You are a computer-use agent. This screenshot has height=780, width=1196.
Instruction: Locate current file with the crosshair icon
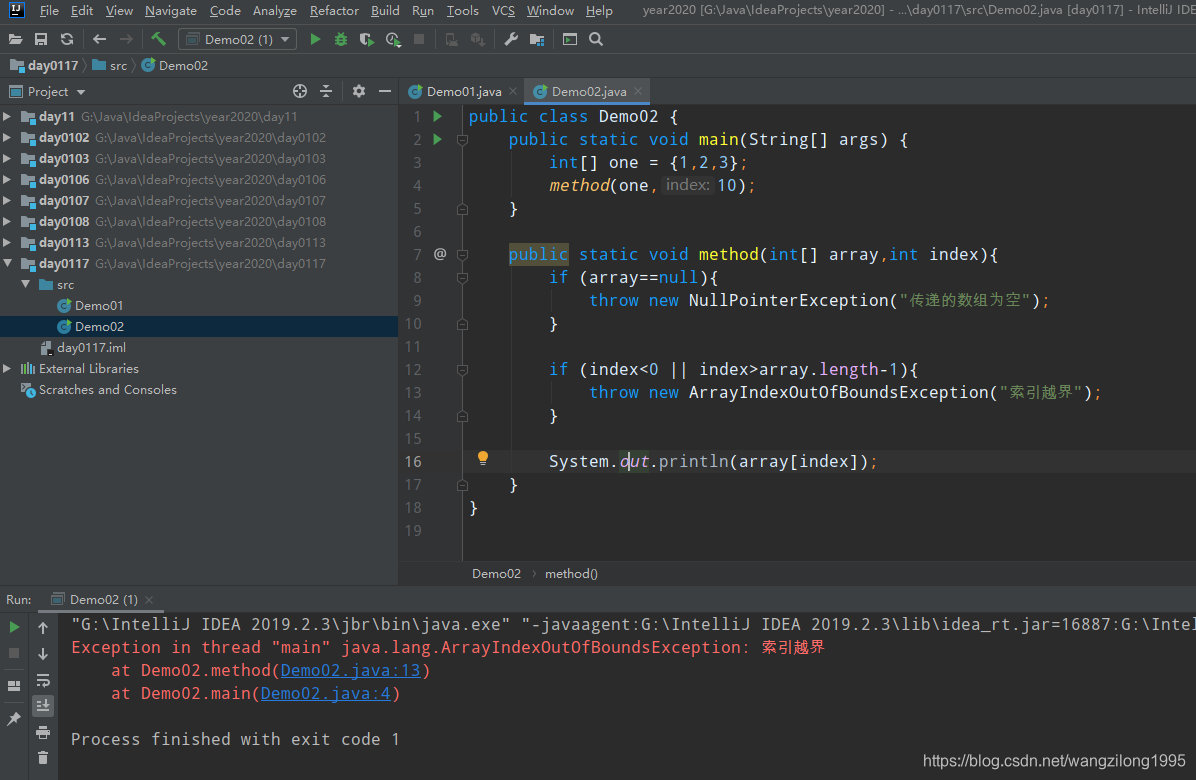click(x=300, y=91)
